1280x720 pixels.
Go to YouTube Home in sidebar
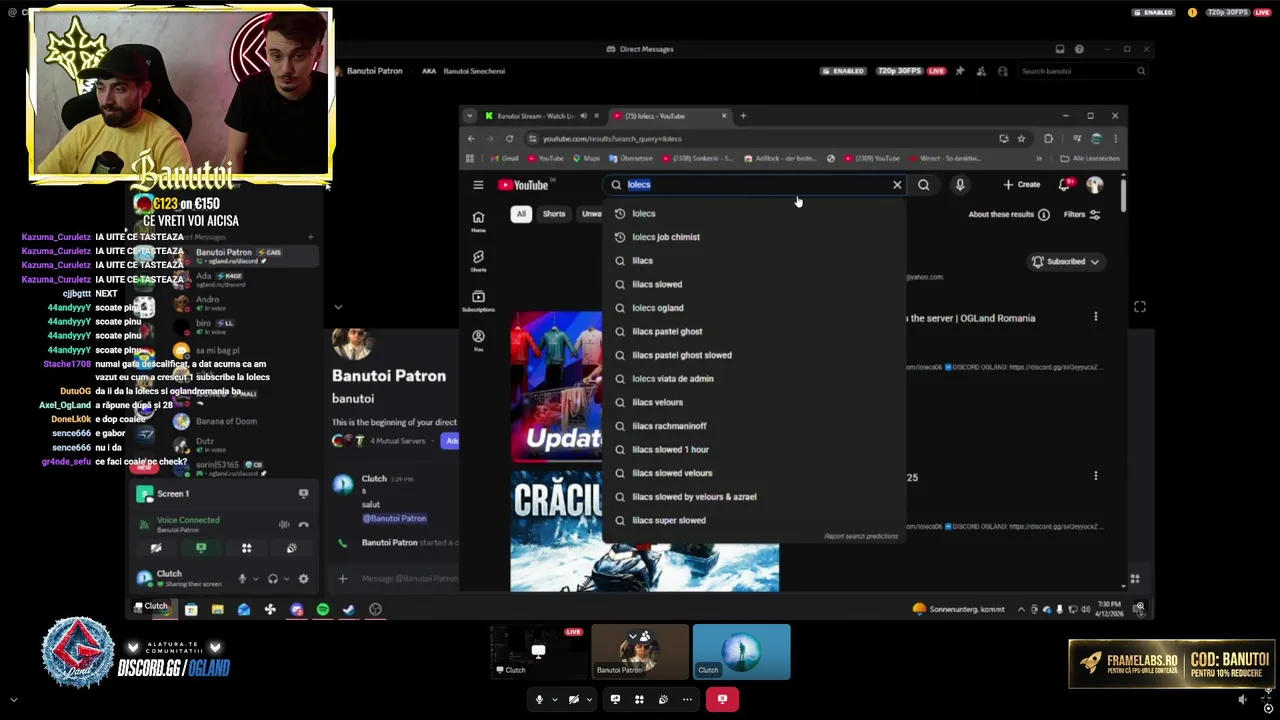coord(478,222)
